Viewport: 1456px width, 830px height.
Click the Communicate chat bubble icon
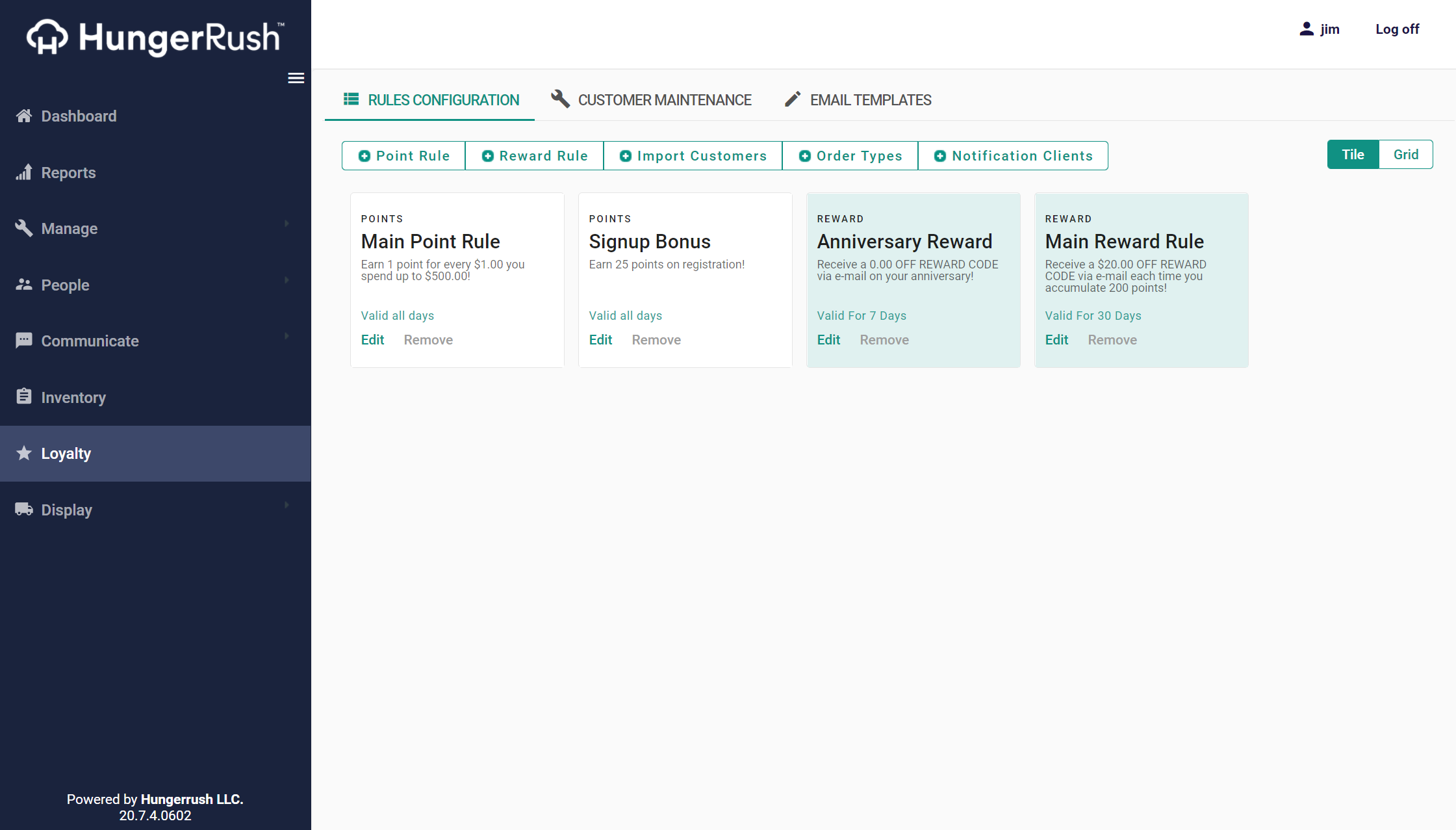24,340
